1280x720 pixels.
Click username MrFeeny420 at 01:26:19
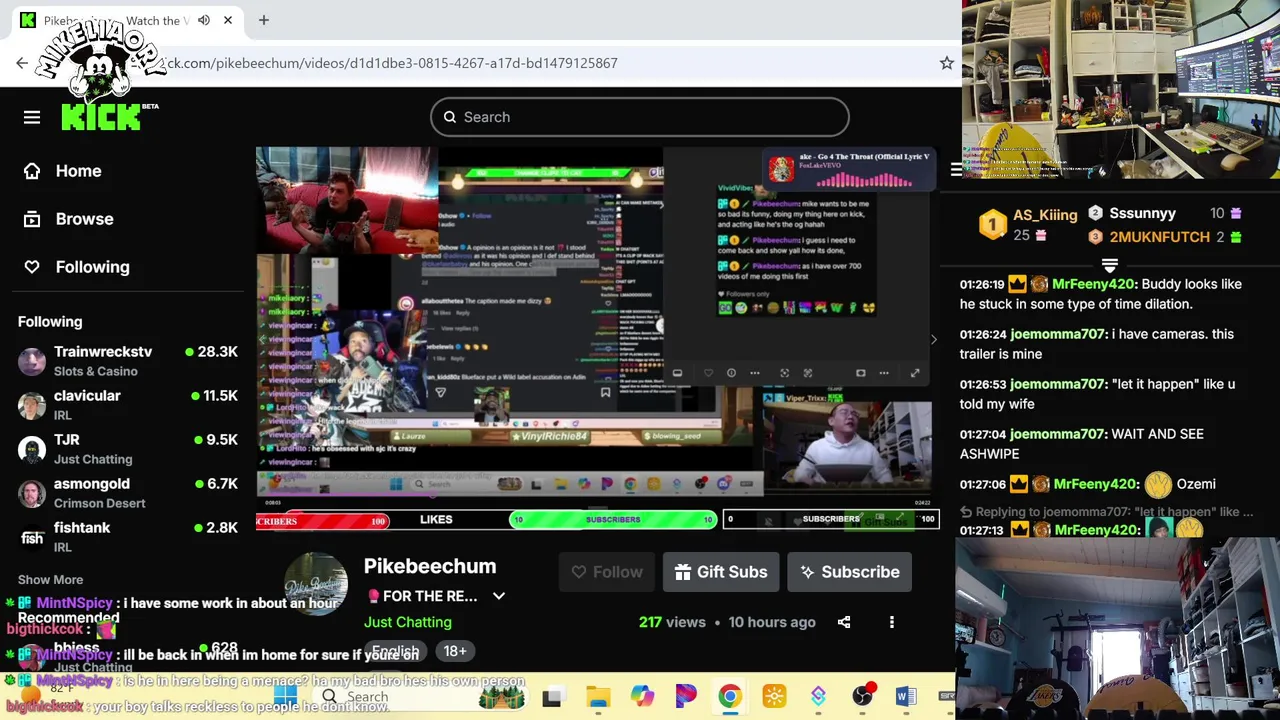pos(1093,284)
